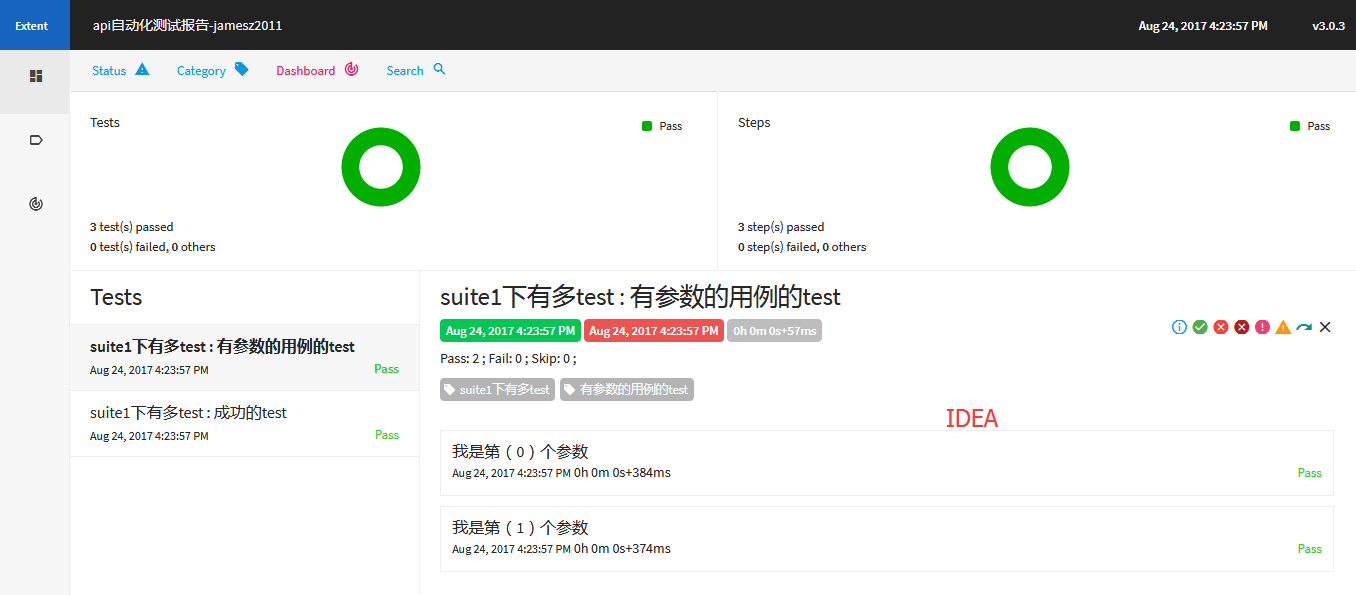Clear step filters with X icon
1356x595 pixels.
pyautogui.click(x=1325, y=327)
